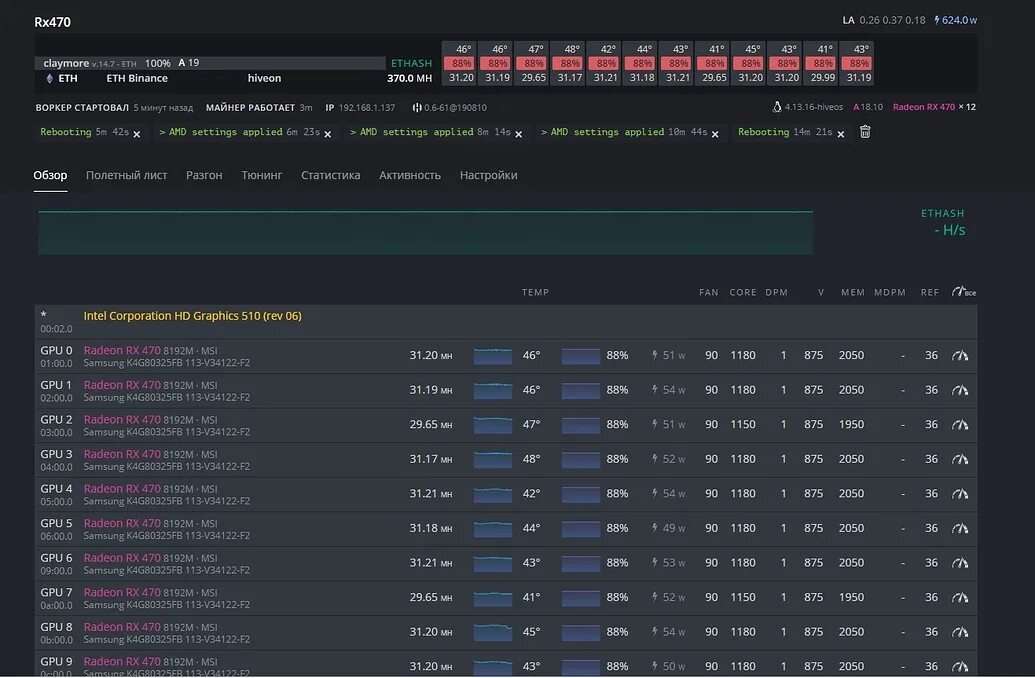Click the hiveon pool name
This screenshot has height=678, width=1035.
(x=264, y=79)
